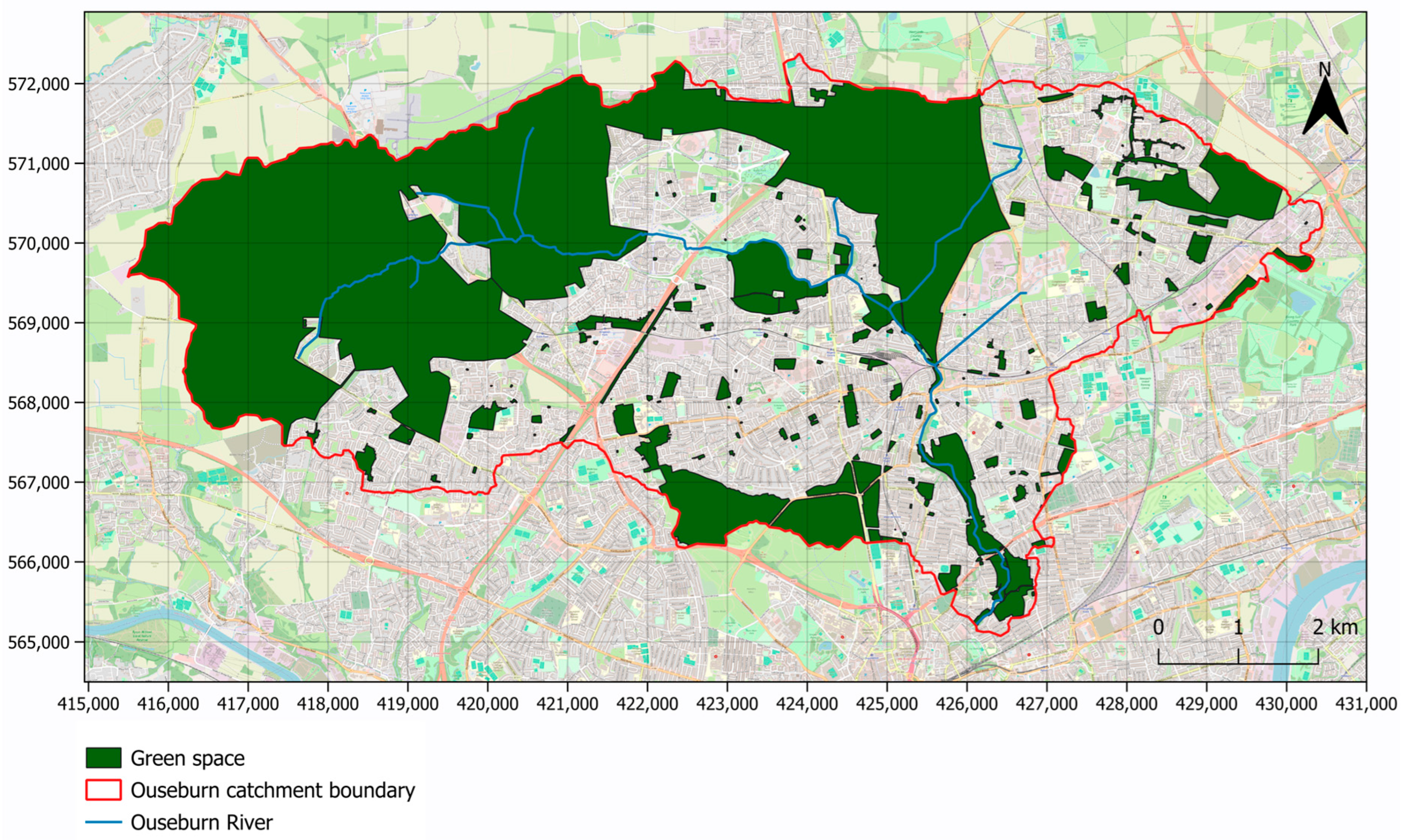Viewport: 1401px width, 840px height.
Task: Click the Ouseburn River legend line symbol
Action: (104, 821)
